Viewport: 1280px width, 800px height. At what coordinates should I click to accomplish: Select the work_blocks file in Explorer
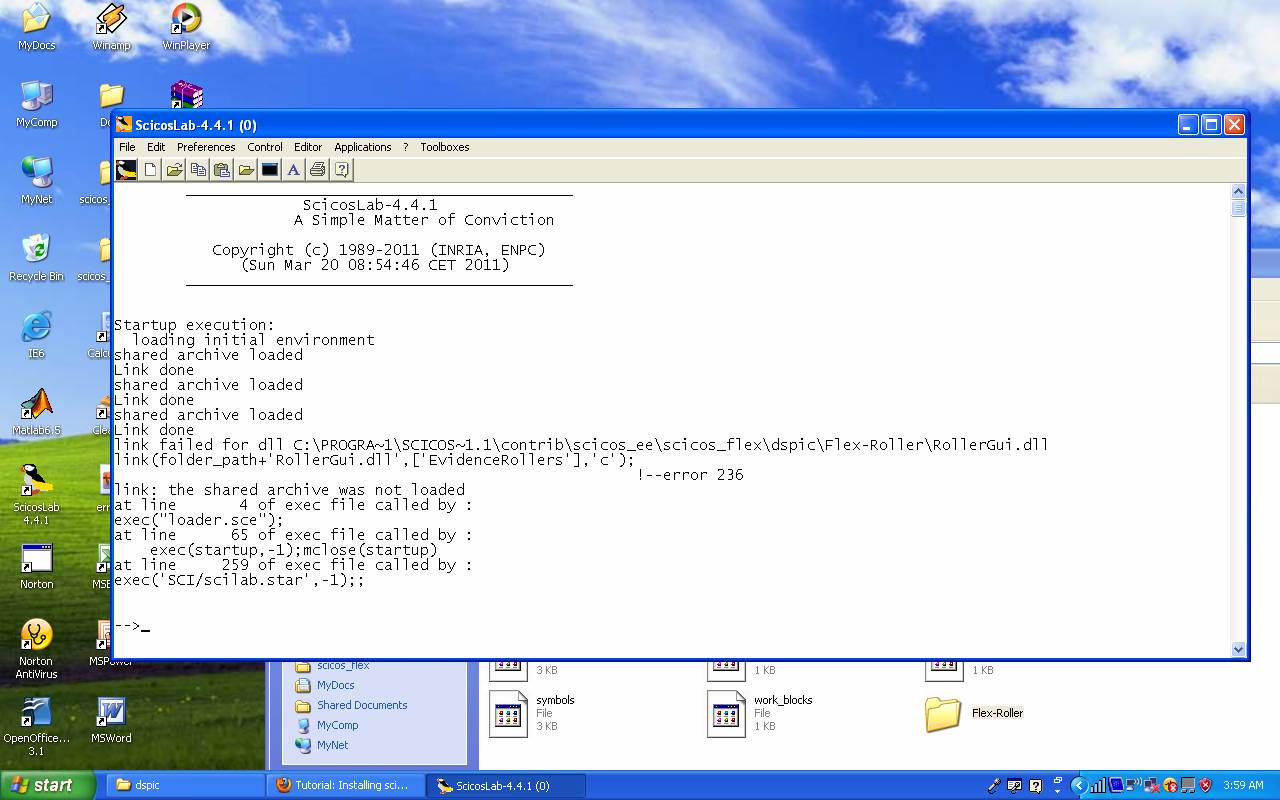tap(760, 713)
